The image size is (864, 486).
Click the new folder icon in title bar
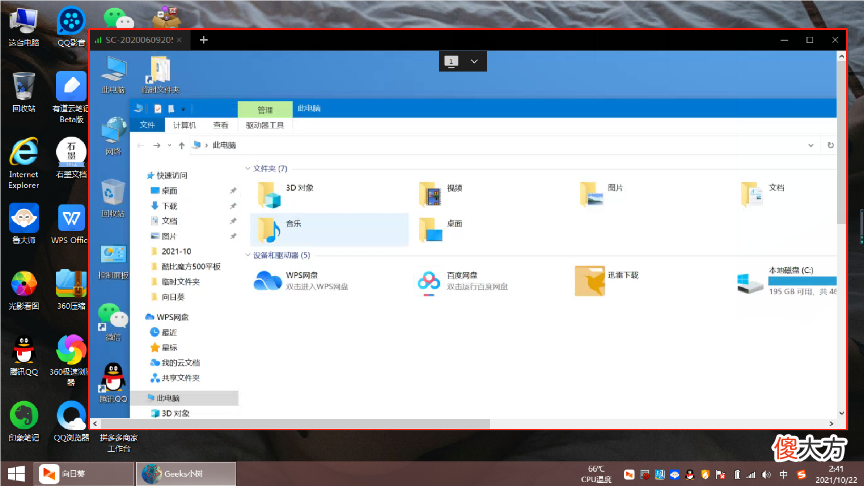pyautogui.click(x=171, y=109)
